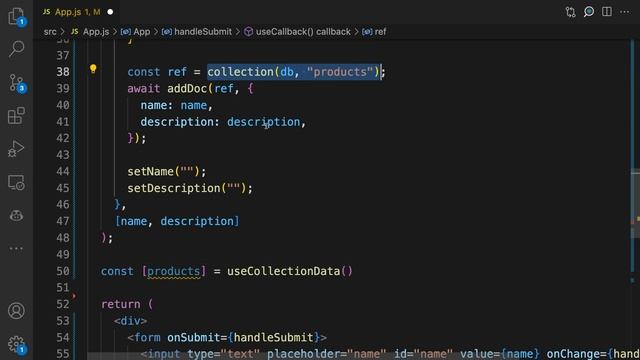The height and width of the screenshot is (360, 640).
Task: Click "const ref" declaration on line 38
Action: point(157,72)
